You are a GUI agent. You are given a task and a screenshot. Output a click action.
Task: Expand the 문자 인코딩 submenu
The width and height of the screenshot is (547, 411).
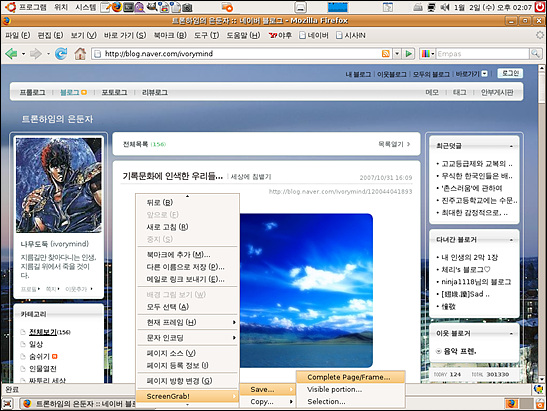[x=234, y=338]
